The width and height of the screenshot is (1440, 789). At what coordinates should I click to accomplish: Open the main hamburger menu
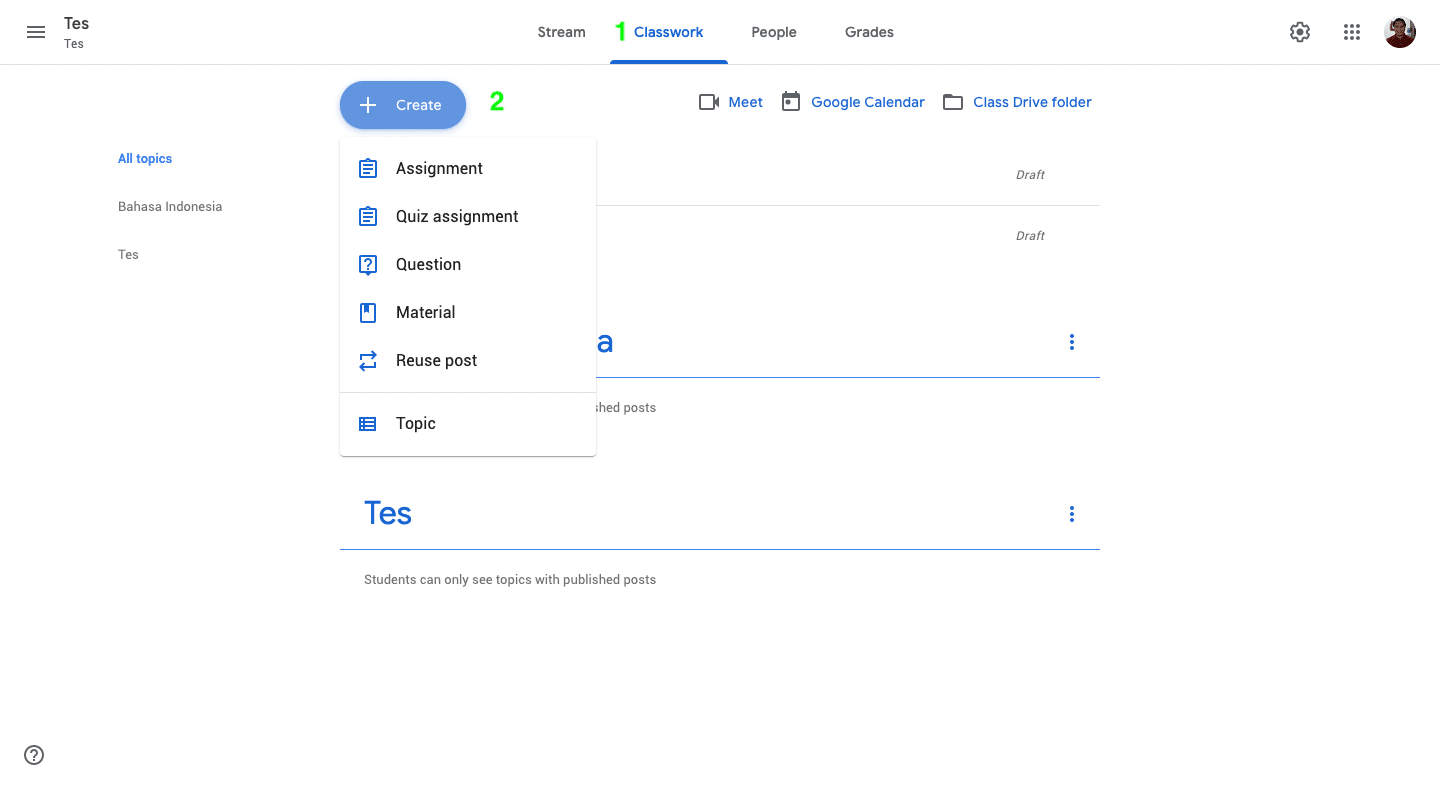(x=36, y=32)
